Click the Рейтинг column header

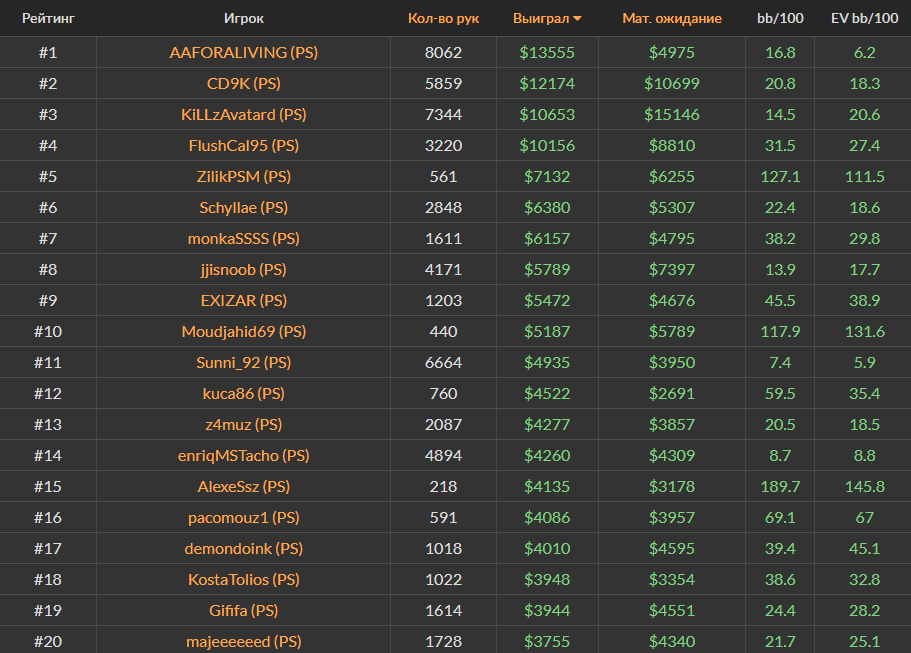coord(48,18)
